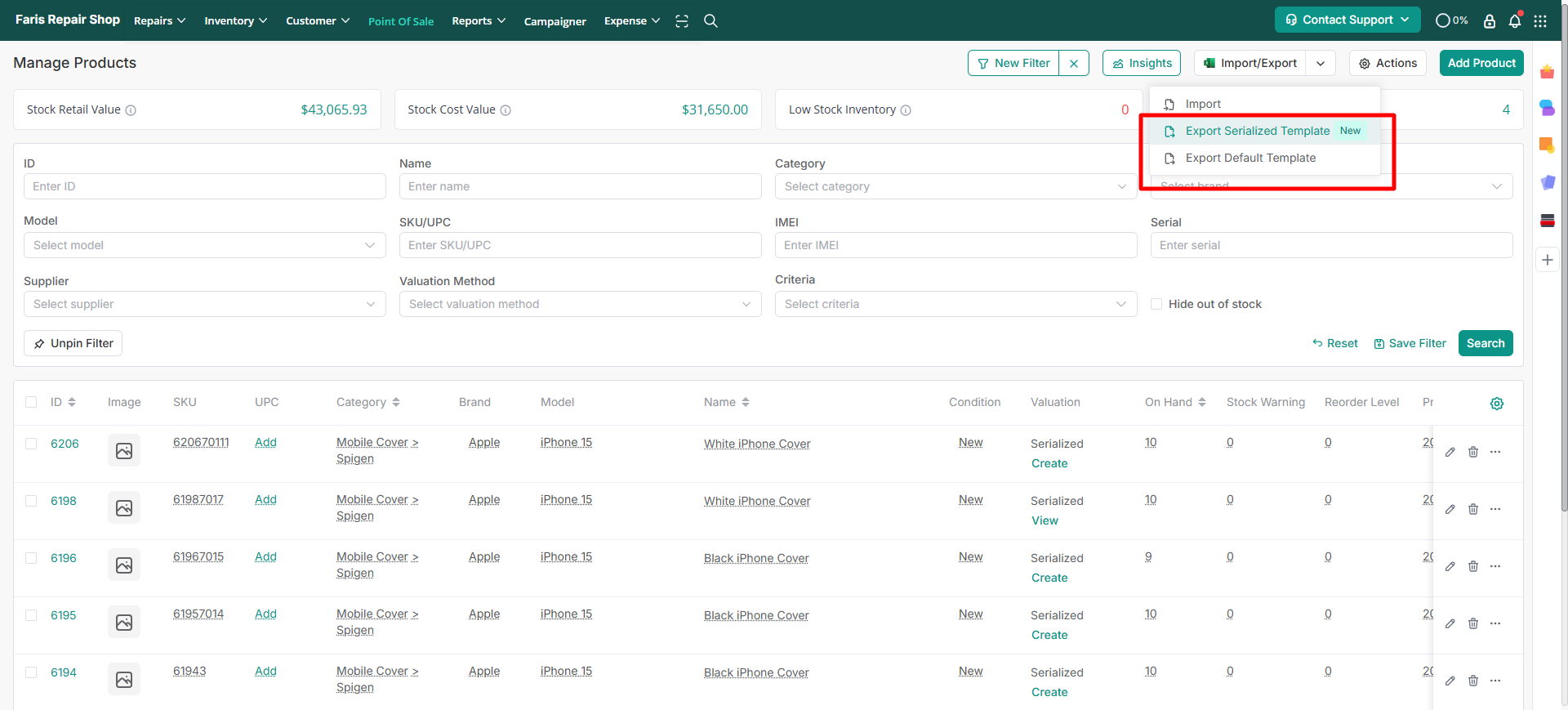Click the barcode scan icon in top bar
This screenshot has width=1568, height=710.
click(682, 21)
